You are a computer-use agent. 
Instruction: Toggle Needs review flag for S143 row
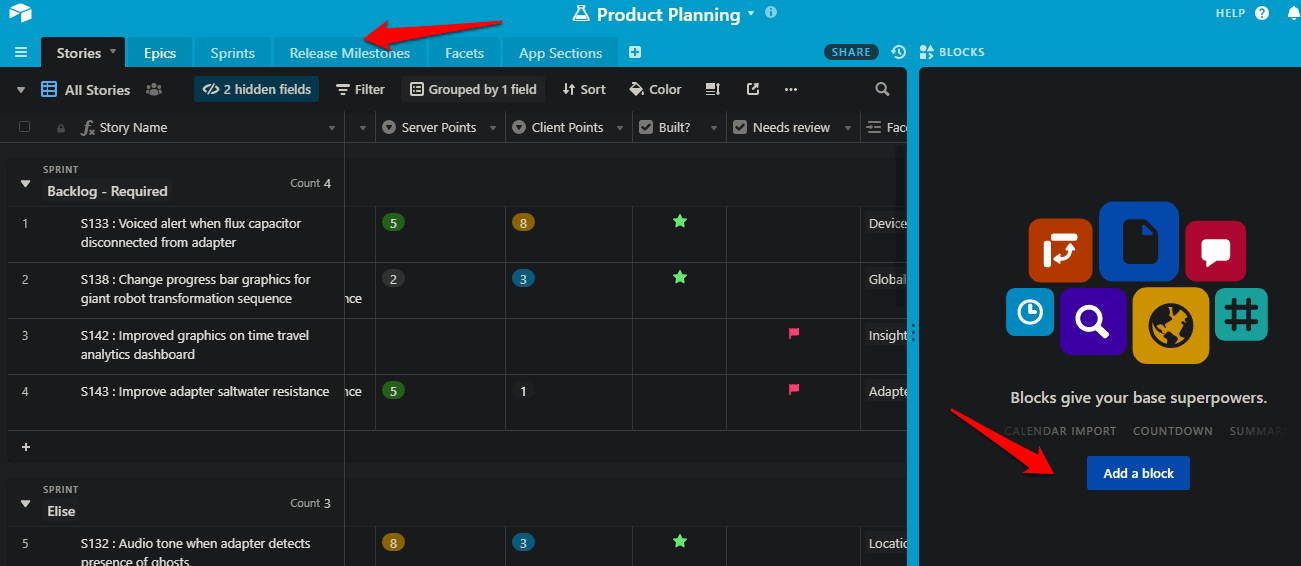point(794,389)
